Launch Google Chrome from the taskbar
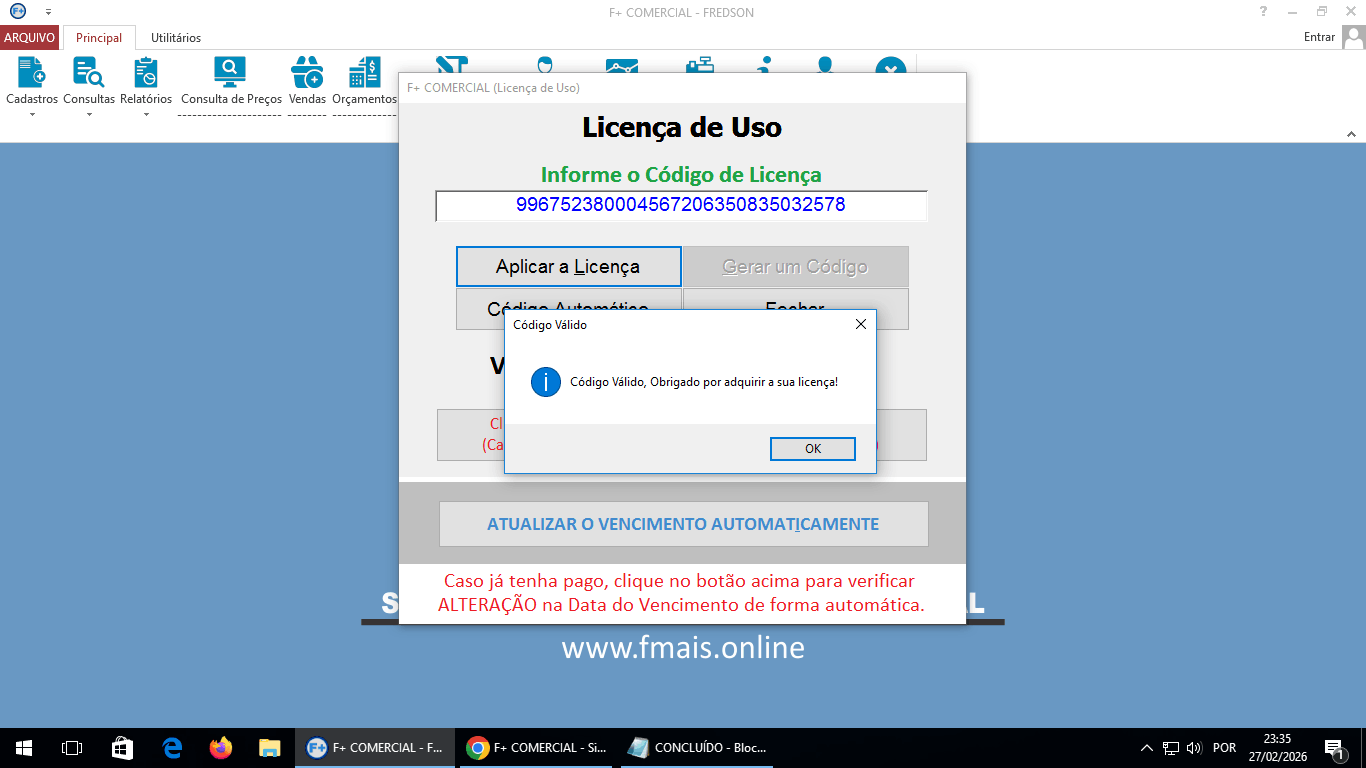The width and height of the screenshot is (1366, 768). tap(534, 747)
